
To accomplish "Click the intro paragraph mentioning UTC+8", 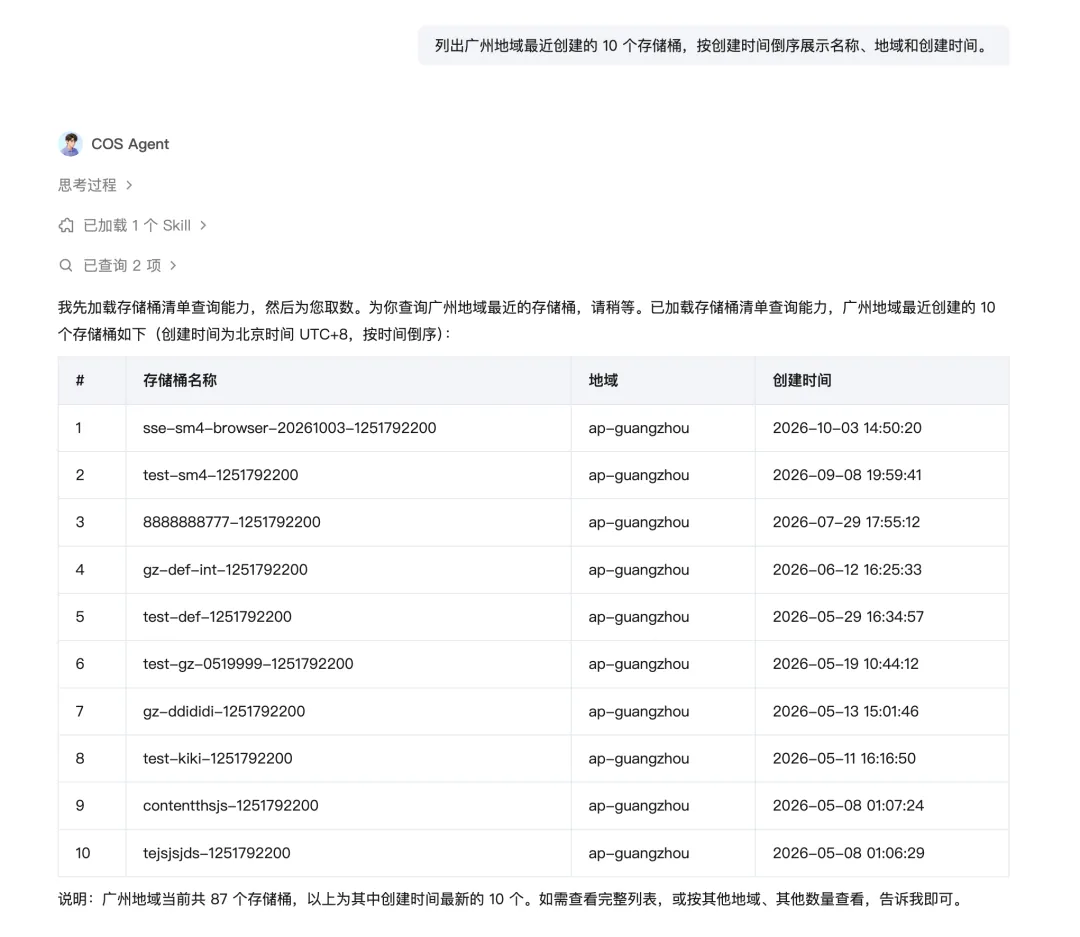I will coord(527,320).
